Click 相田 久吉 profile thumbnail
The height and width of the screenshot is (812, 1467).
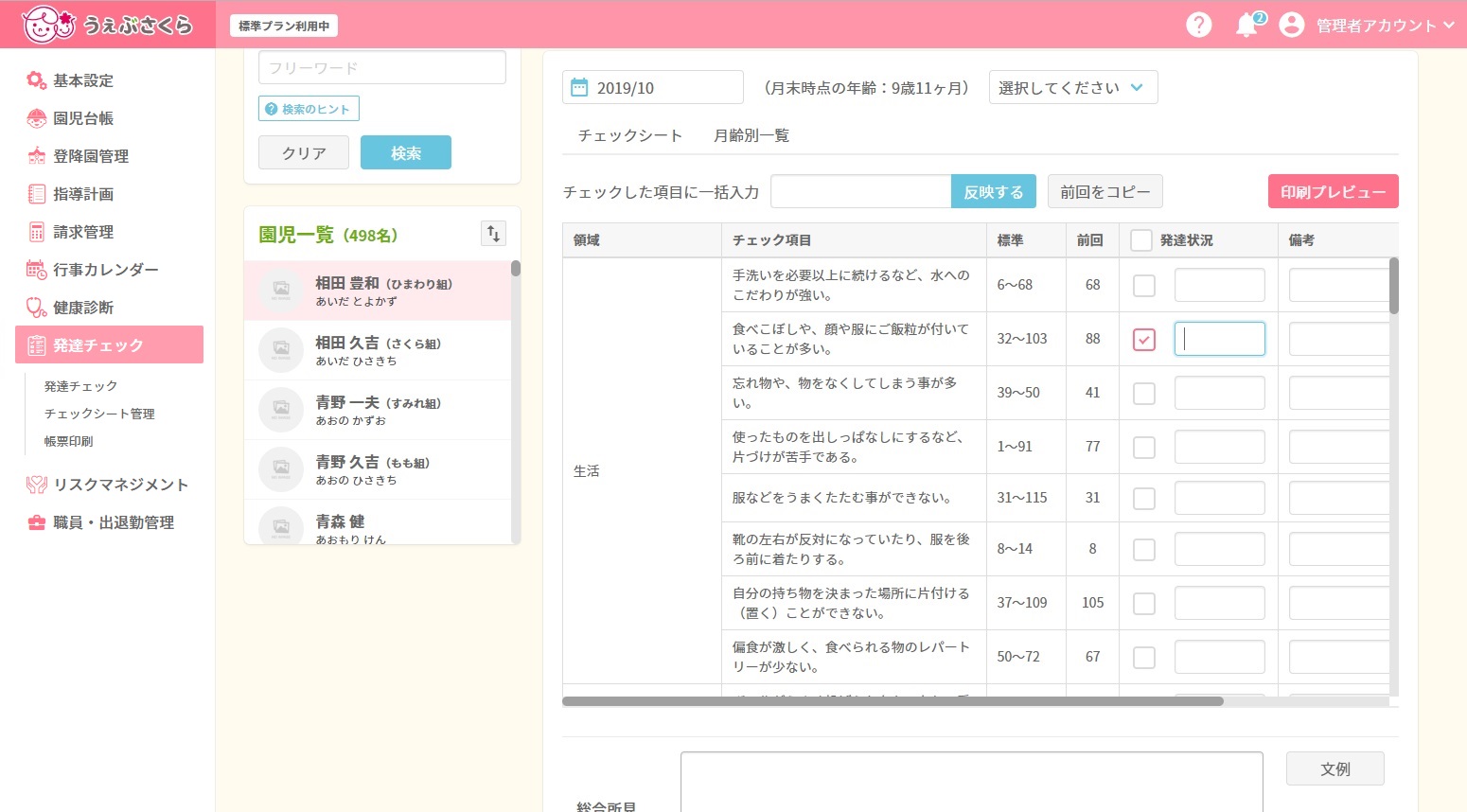[281, 349]
